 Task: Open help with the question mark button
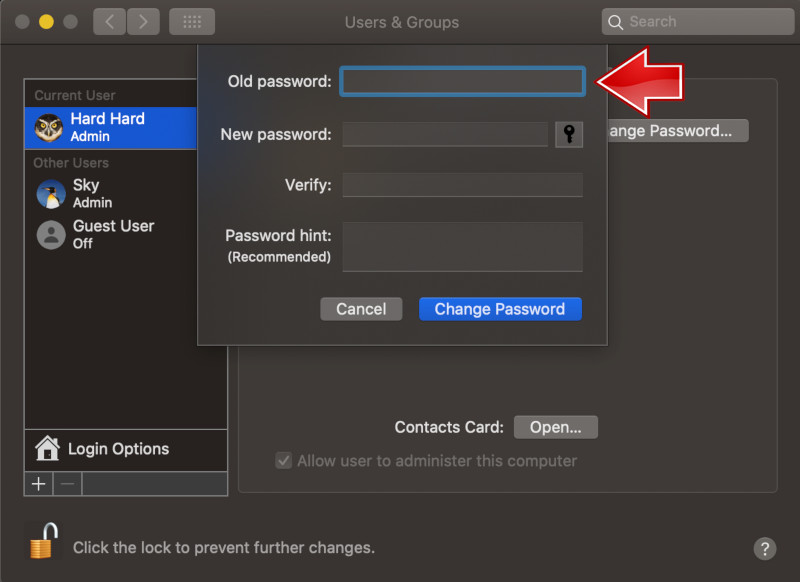click(764, 548)
